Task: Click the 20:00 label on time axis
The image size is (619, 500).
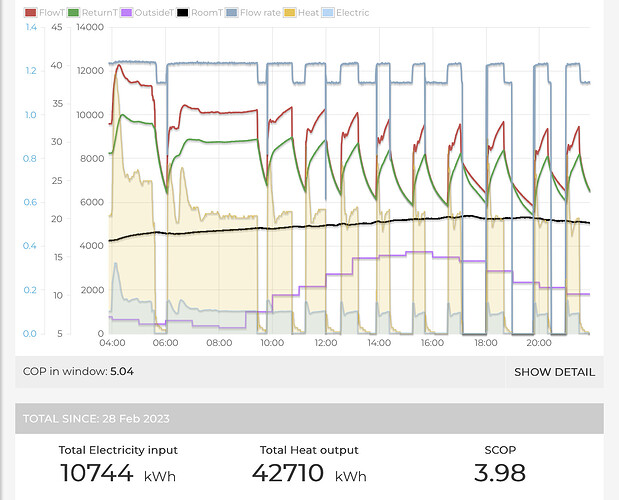Action: tap(538, 343)
